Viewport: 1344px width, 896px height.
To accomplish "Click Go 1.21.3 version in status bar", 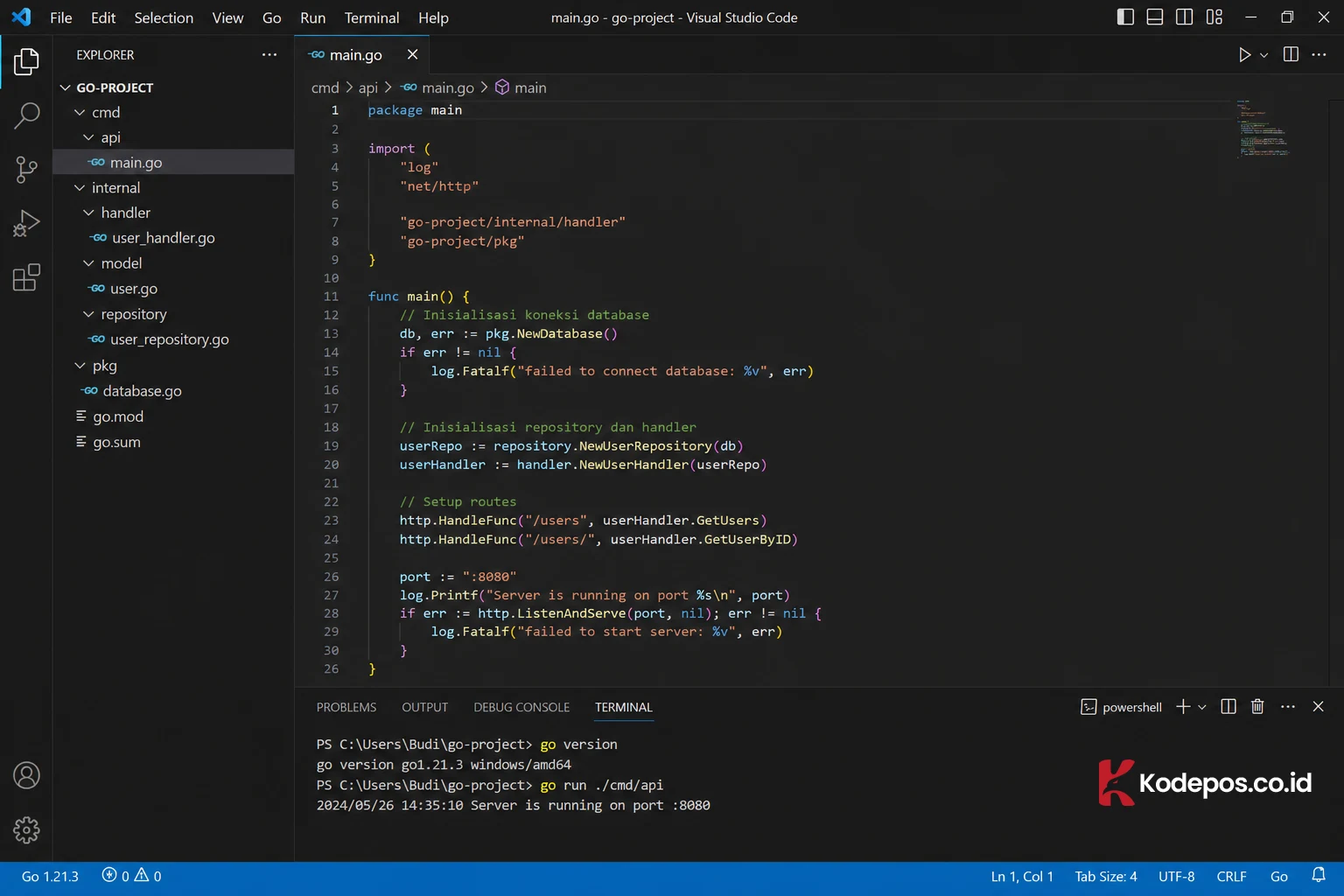I will click(x=50, y=876).
